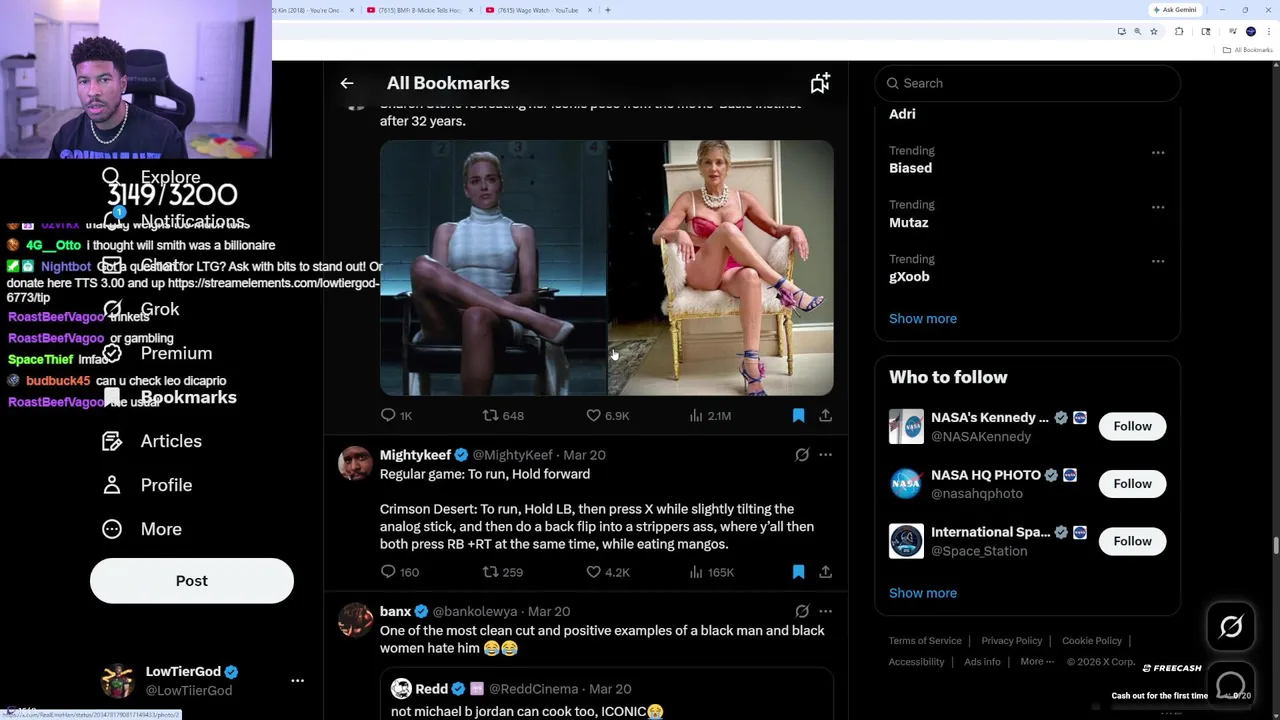Screen dimensions: 1280x720
Task: Show more accounts to follow
Action: point(922,593)
